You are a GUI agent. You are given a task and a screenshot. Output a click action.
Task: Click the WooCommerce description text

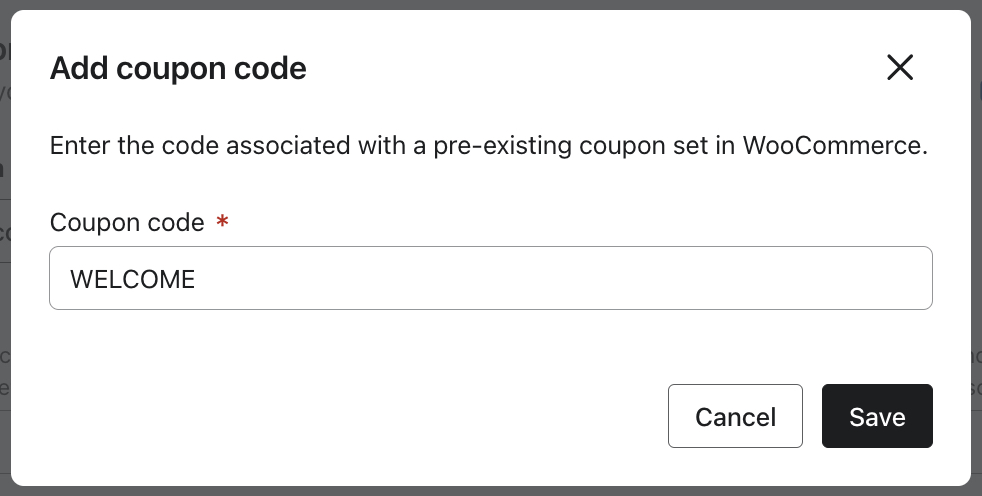489,146
